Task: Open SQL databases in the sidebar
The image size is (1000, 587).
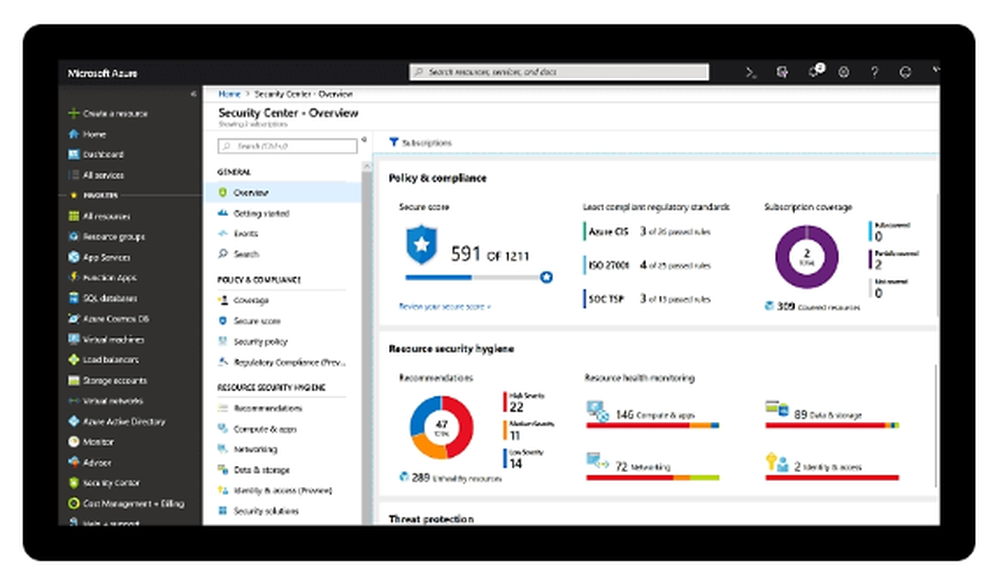Action: 103,298
